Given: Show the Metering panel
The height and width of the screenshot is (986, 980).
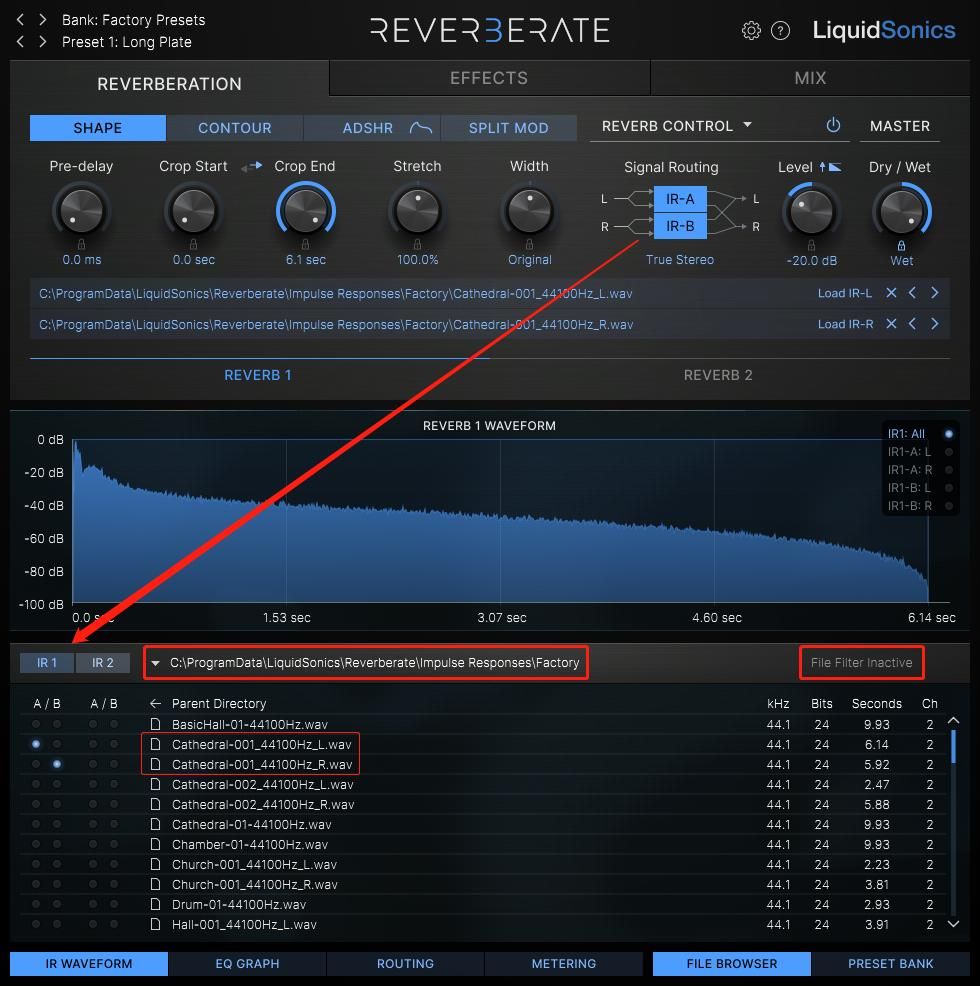Looking at the screenshot, I should point(564,963).
